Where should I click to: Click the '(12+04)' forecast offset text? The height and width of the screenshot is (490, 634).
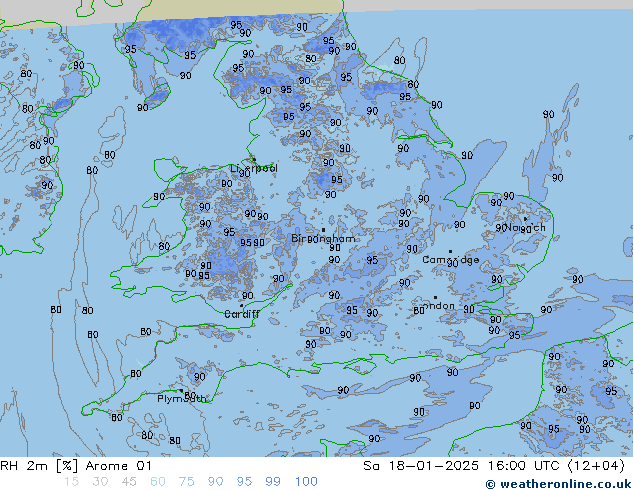point(596,466)
